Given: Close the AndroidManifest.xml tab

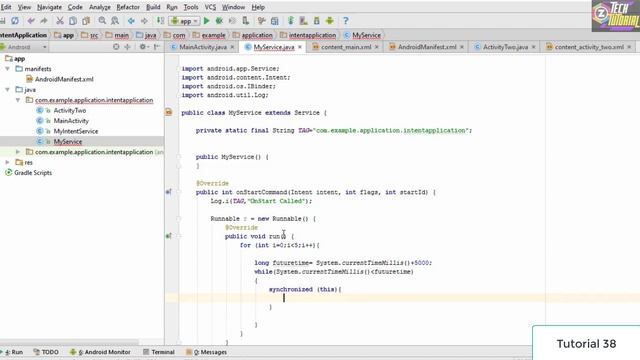Looking at the screenshot, I should coord(462,47).
